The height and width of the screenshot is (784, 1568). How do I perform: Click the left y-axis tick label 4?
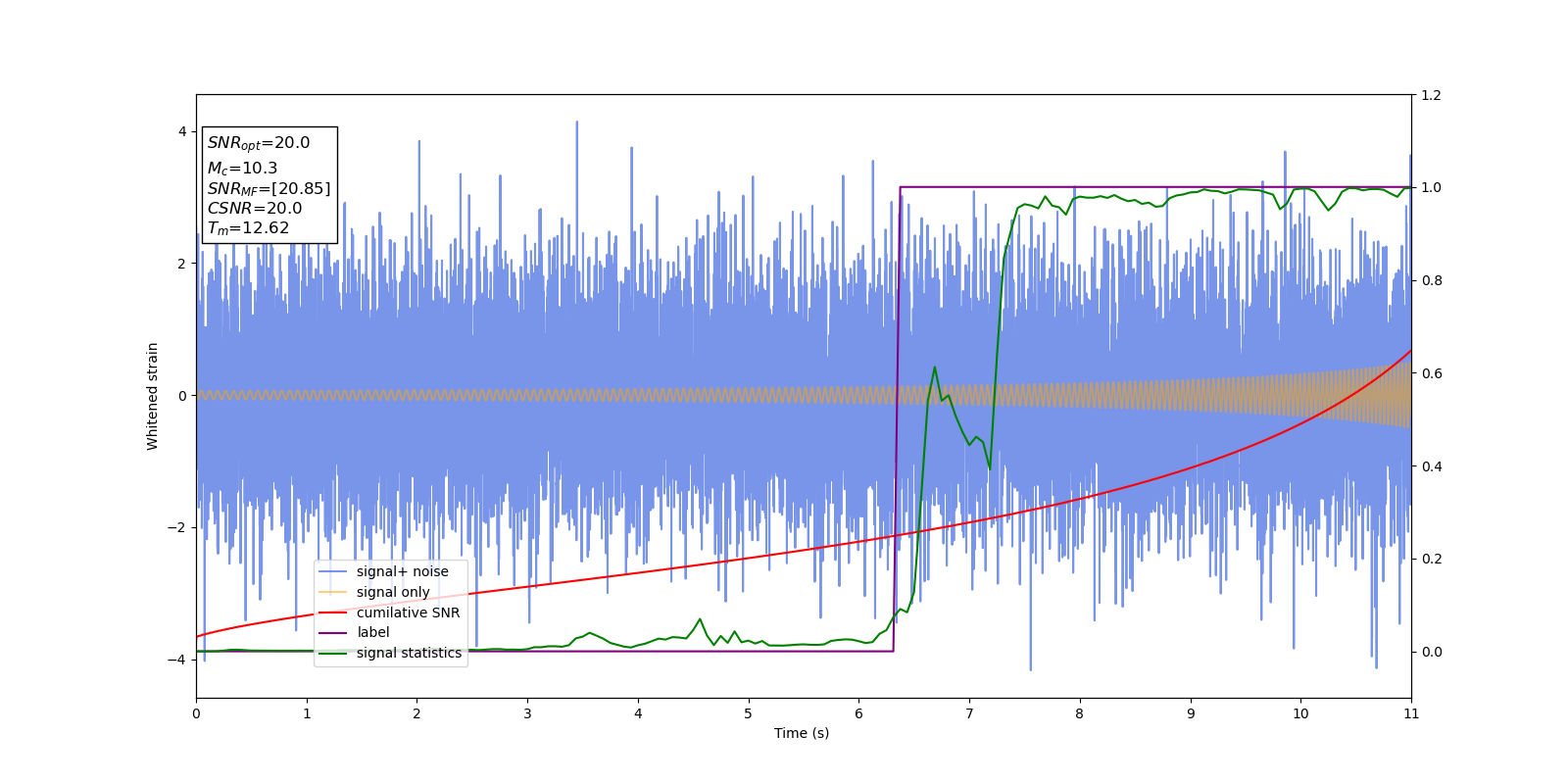click(182, 131)
